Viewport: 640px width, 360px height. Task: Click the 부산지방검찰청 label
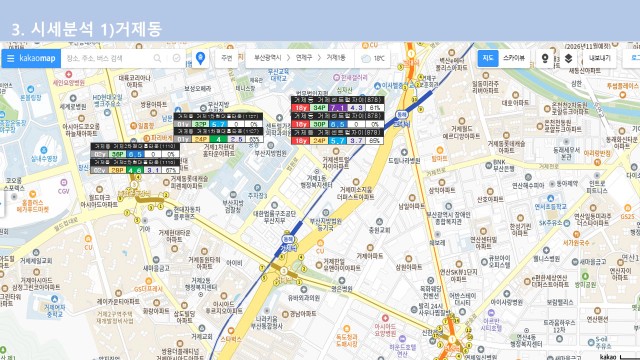233,206
